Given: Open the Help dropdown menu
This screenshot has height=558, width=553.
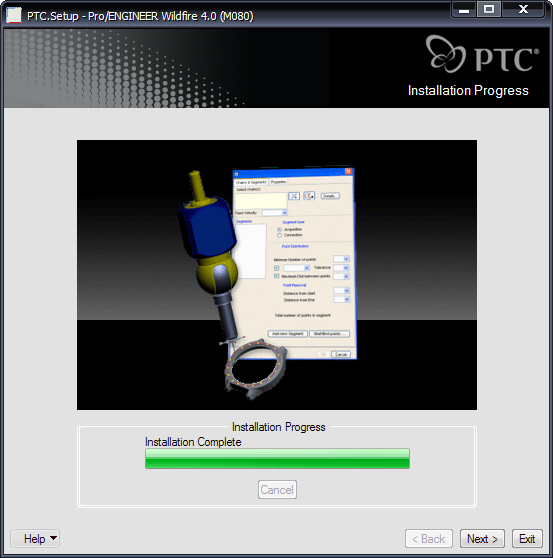Looking at the screenshot, I should point(35,538).
